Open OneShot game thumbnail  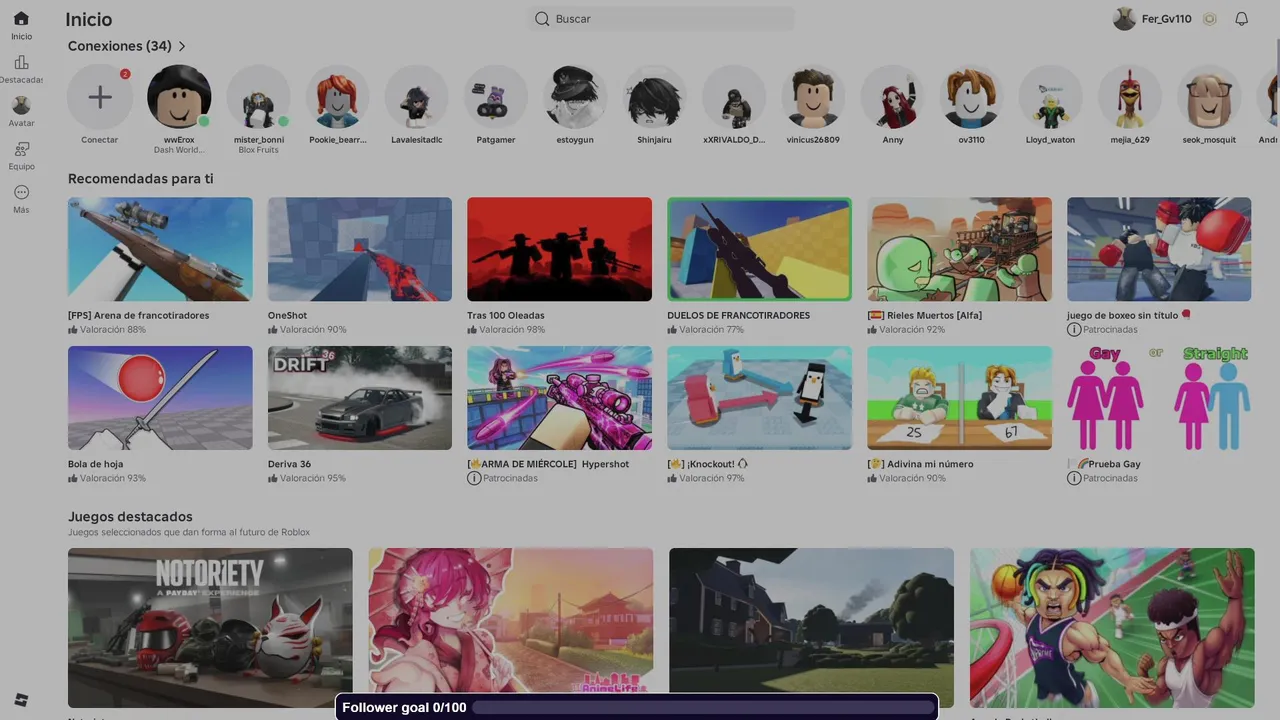[360, 249]
